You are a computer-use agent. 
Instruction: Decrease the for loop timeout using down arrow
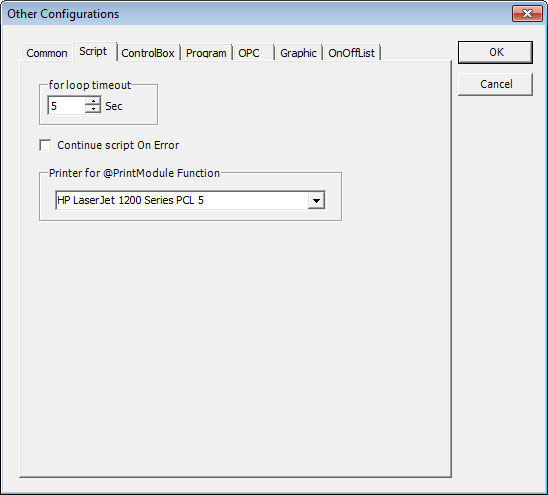pos(93,109)
